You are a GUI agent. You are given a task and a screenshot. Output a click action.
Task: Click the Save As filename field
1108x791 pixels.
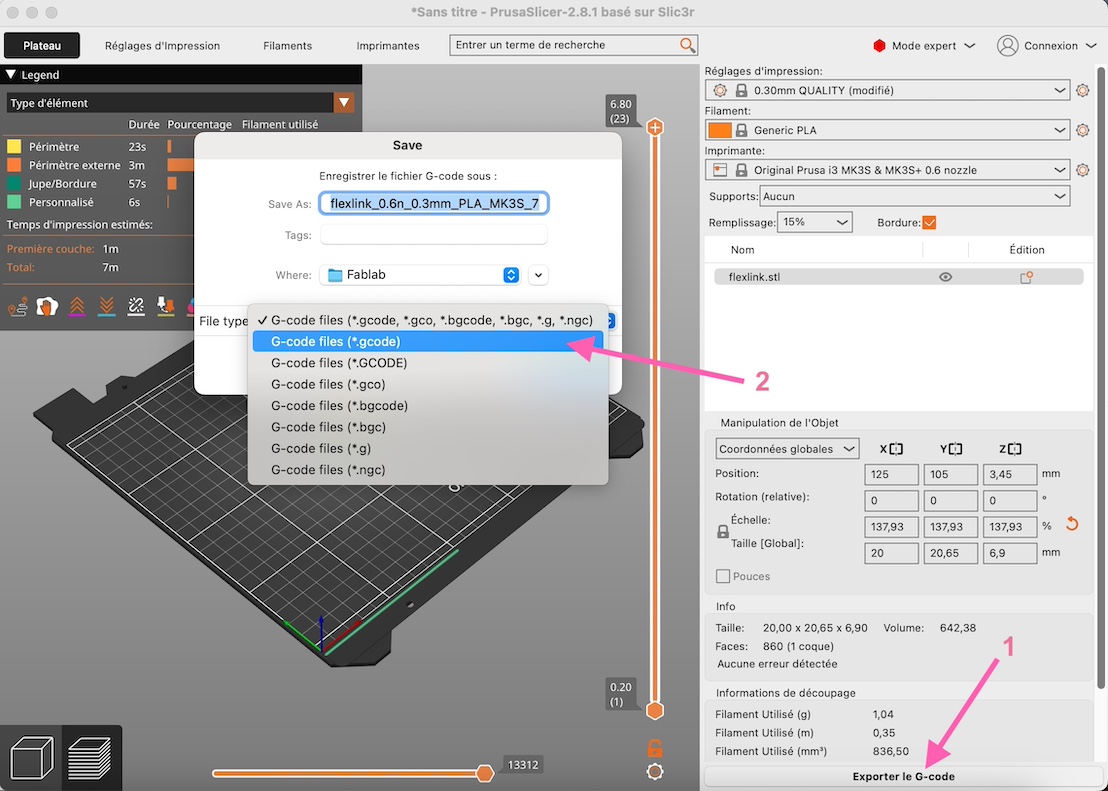pyautogui.click(x=434, y=204)
